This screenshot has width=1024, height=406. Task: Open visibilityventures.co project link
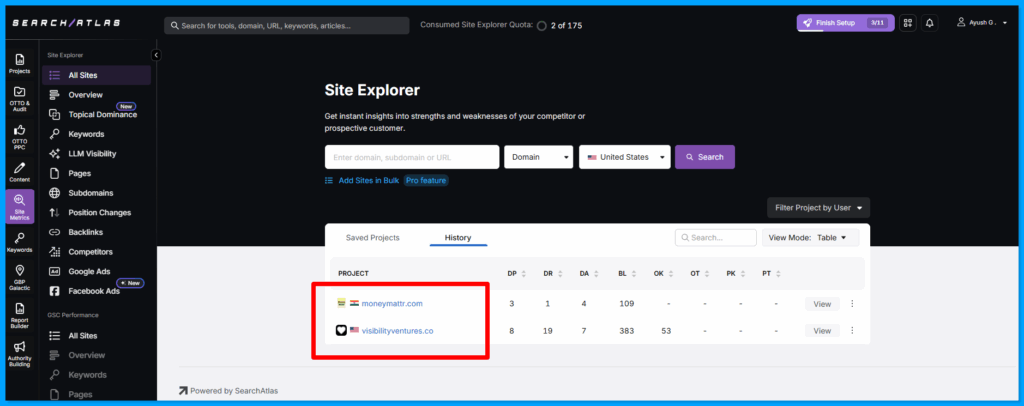[397, 331]
